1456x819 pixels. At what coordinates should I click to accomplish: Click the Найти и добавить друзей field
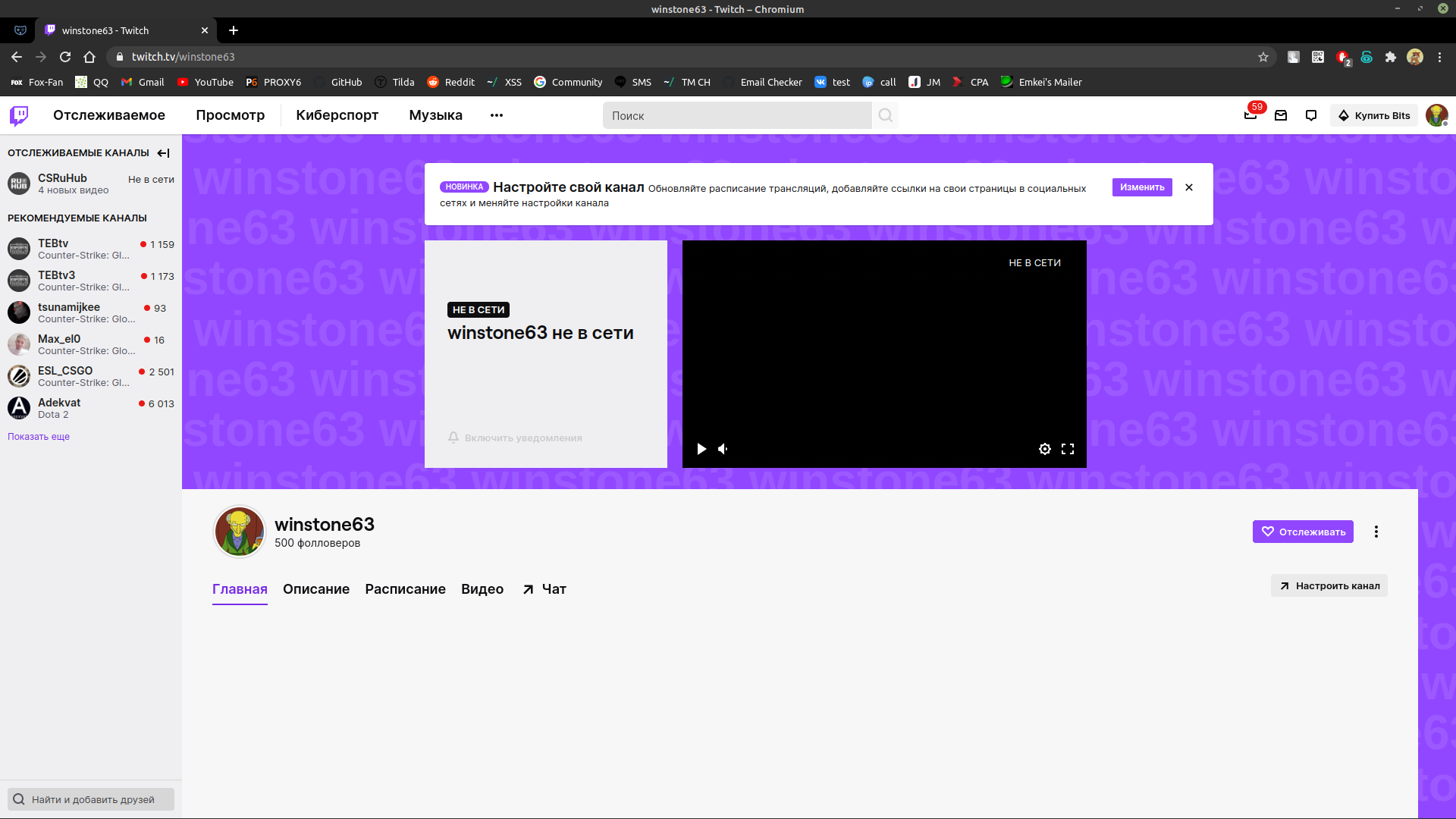(x=91, y=799)
